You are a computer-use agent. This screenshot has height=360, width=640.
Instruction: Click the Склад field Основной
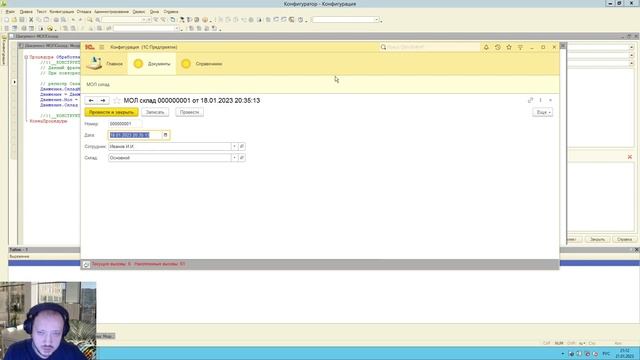coord(170,158)
